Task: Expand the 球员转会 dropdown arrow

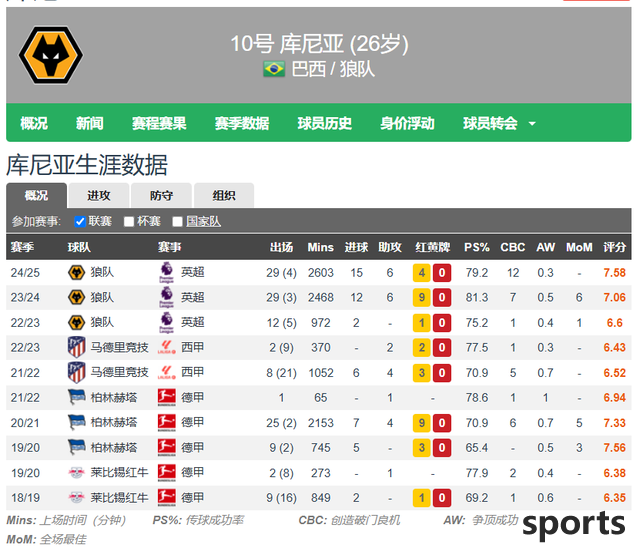Action: 532,124
